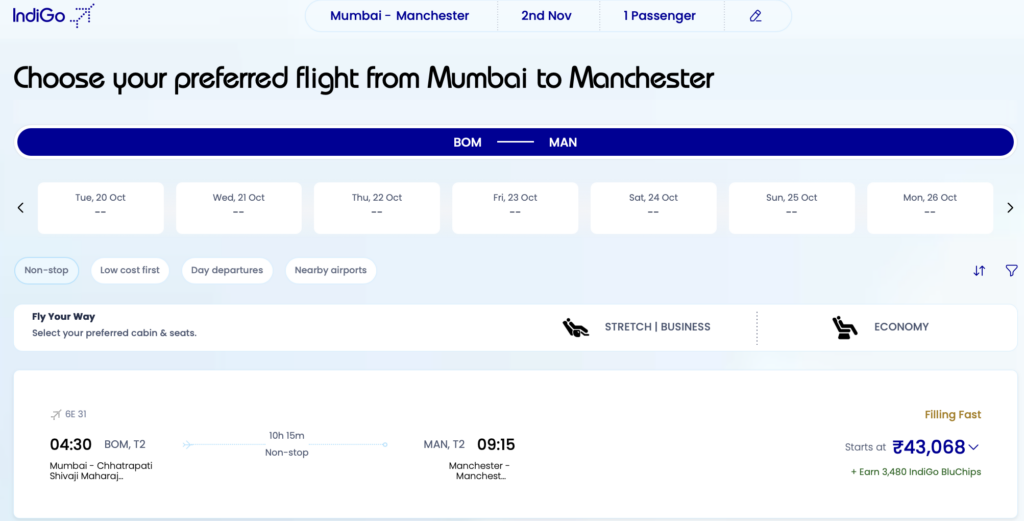Click the IndiGo logo

click(x=54, y=15)
